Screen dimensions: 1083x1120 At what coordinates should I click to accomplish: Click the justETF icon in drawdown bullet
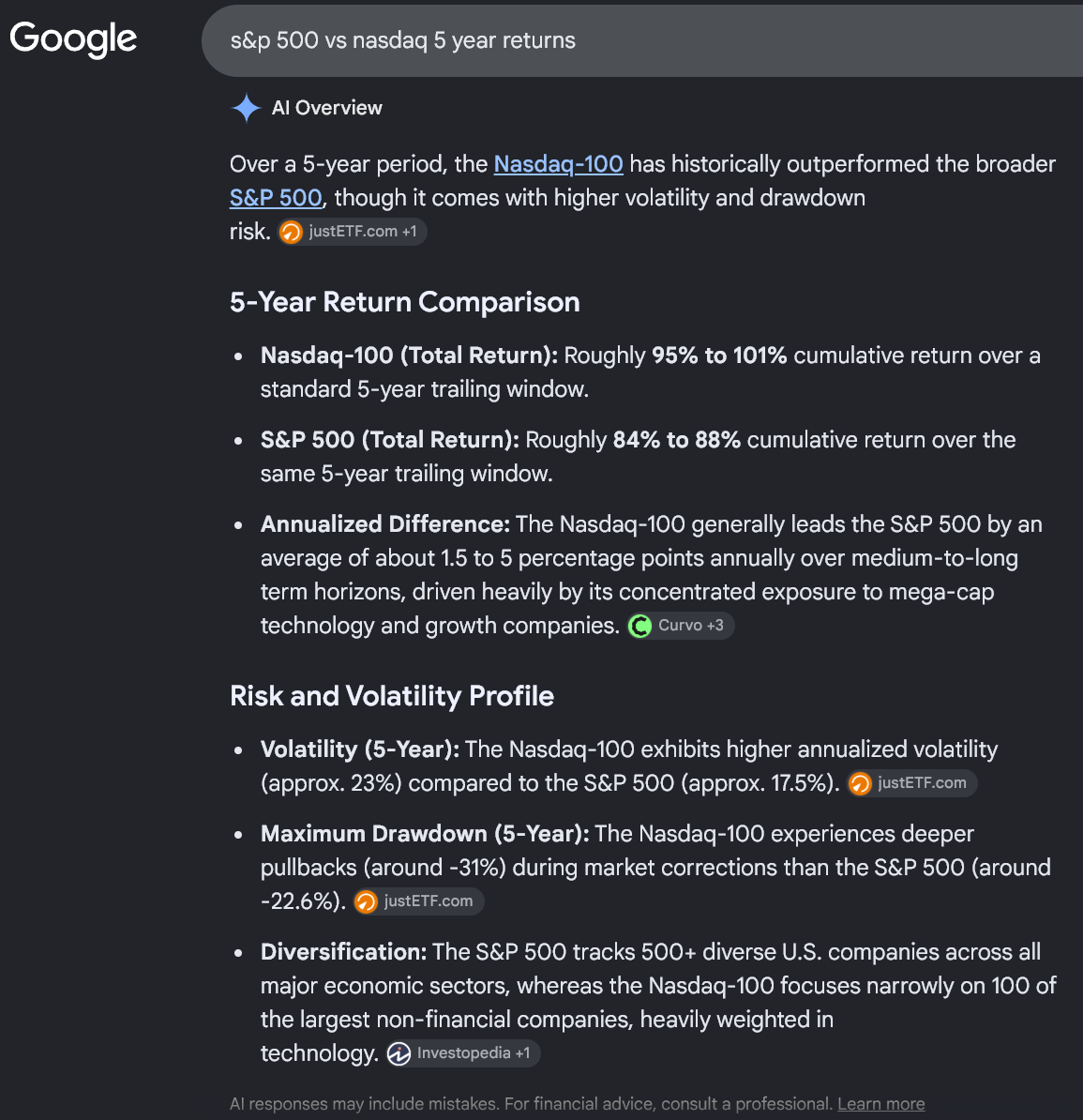pos(366,902)
